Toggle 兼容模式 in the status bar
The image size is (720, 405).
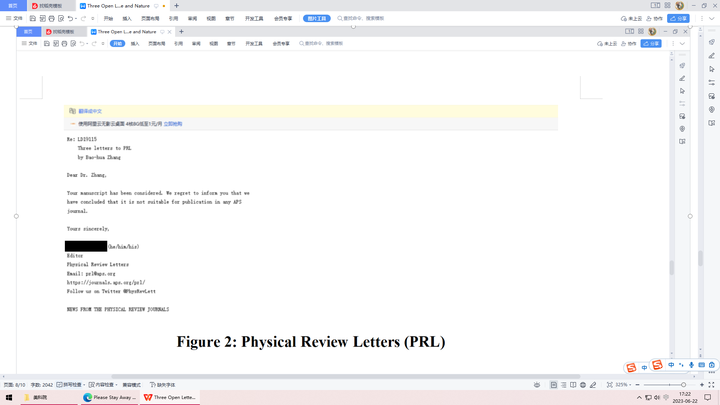click(131, 385)
